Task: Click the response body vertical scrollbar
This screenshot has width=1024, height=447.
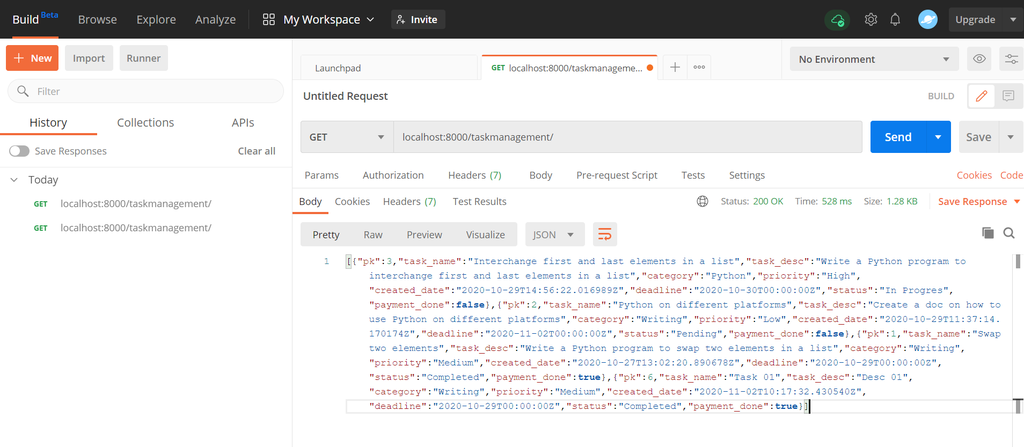Action: pyautogui.click(x=1017, y=261)
